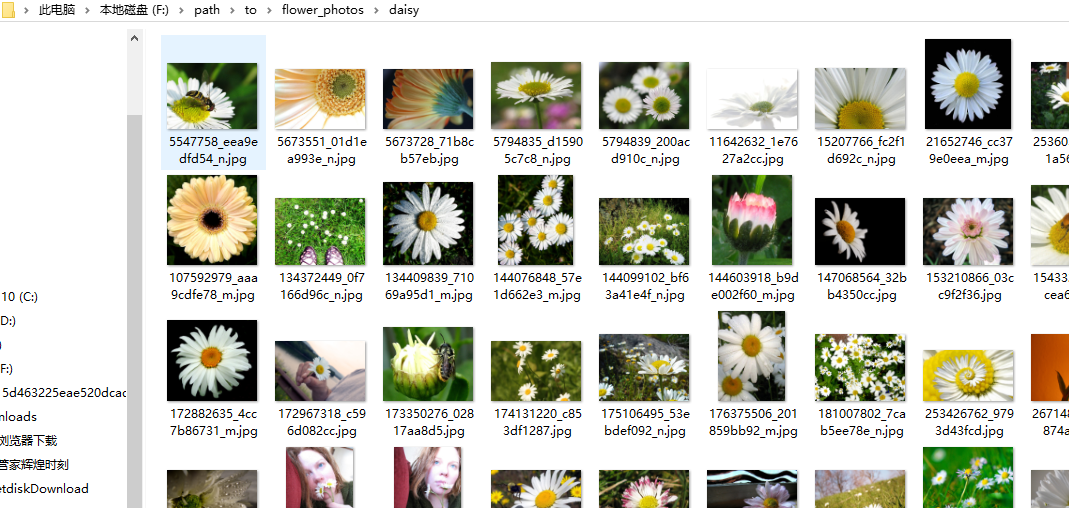Viewport: 1069px width, 508px height.
Task: Select thumbnail 144099102_bf63a41e4f_n.jpg
Action: tap(644, 232)
